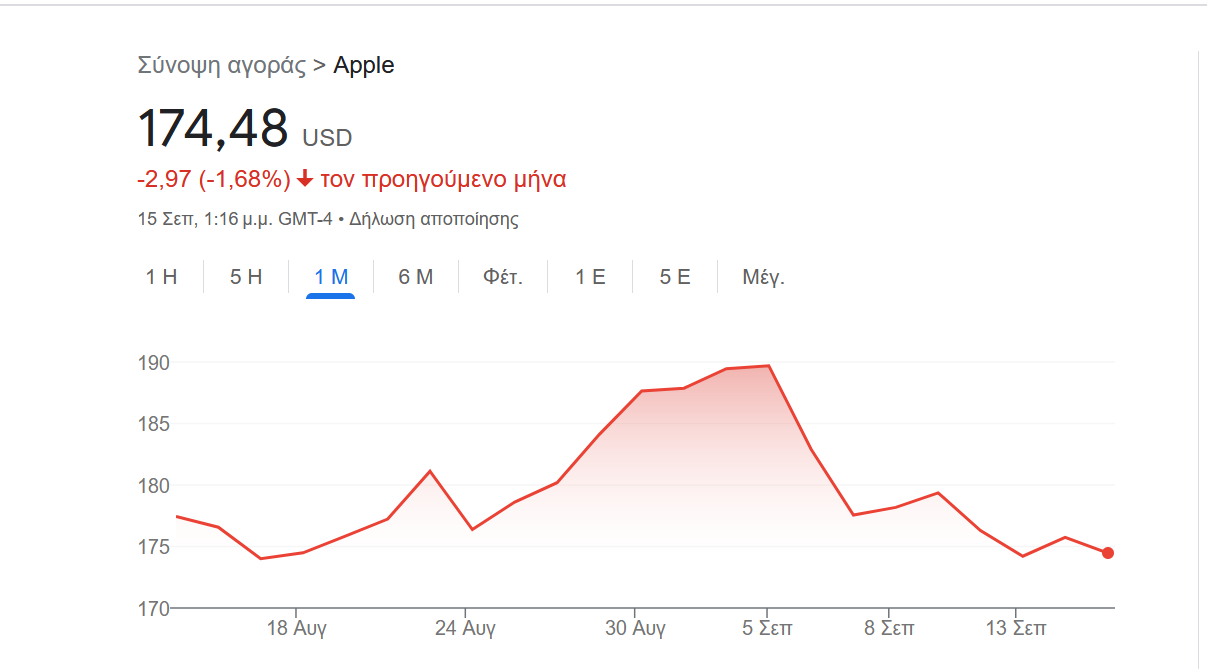Viewport: 1207px width, 669px height.
Task: Select the 1 E range tab
Action: [x=590, y=277]
